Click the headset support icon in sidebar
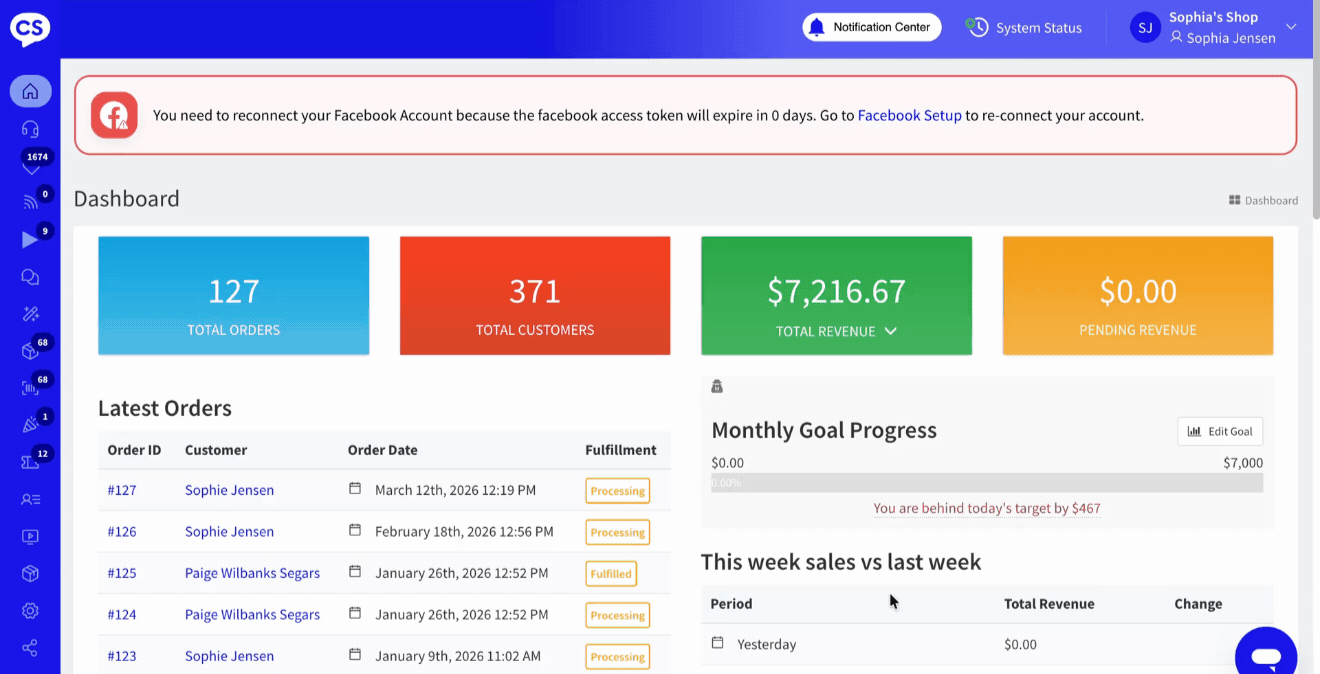Screen dimensions: 1320x674 point(30,129)
